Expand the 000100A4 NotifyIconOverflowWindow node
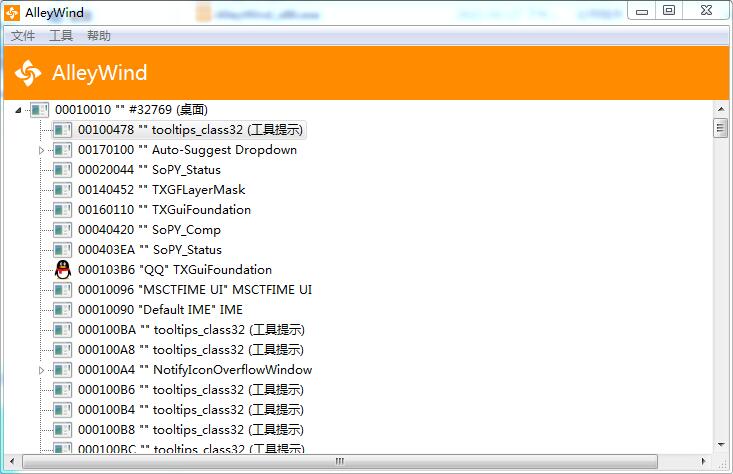This screenshot has width=733, height=474. click(x=41, y=370)
